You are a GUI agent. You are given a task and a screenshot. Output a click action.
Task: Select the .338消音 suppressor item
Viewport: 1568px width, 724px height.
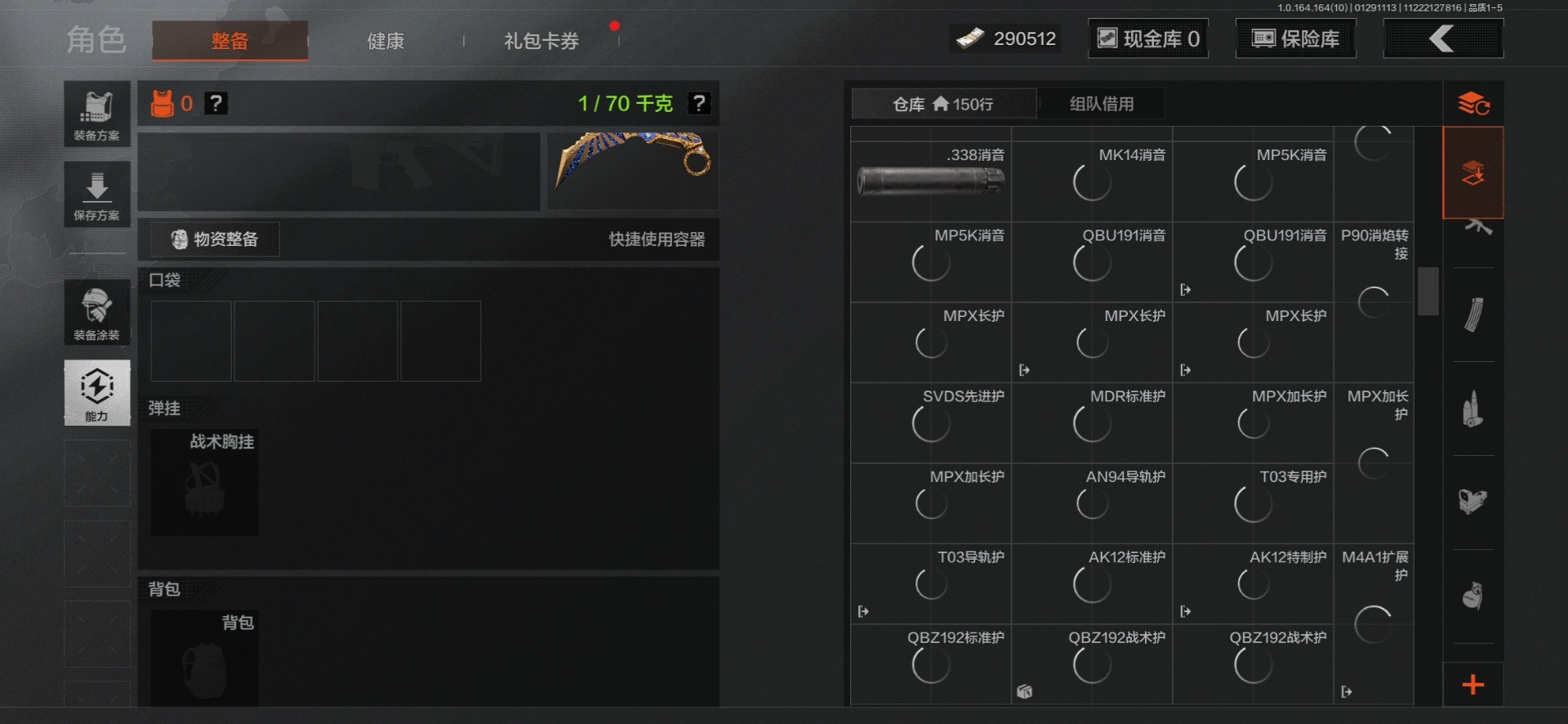tap(931, 181)
